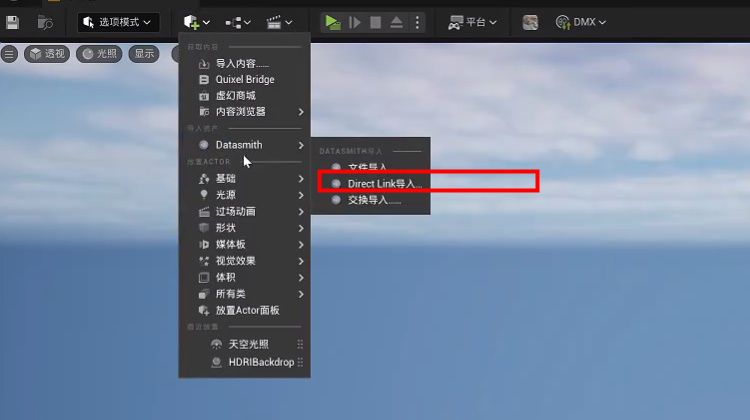
Task: Open the cinematics clapperboard dropdown
Action: 280,21
